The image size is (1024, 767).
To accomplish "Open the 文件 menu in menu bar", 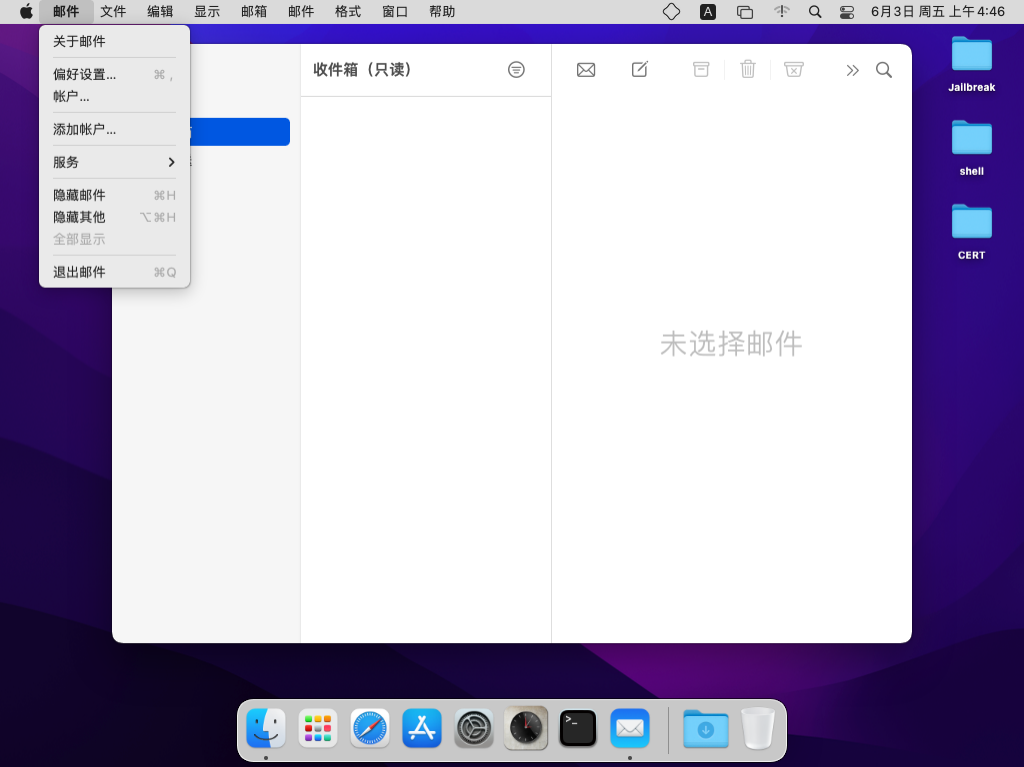I will click(x=113, y=12).
